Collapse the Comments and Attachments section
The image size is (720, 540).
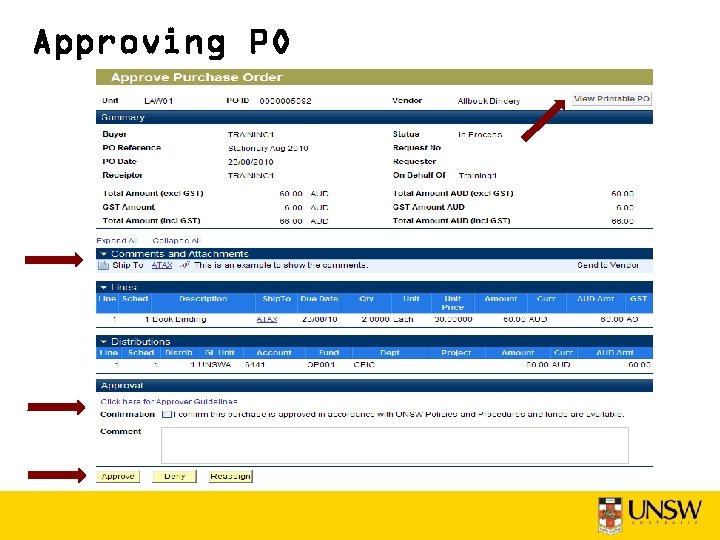[x=104, y=254]
